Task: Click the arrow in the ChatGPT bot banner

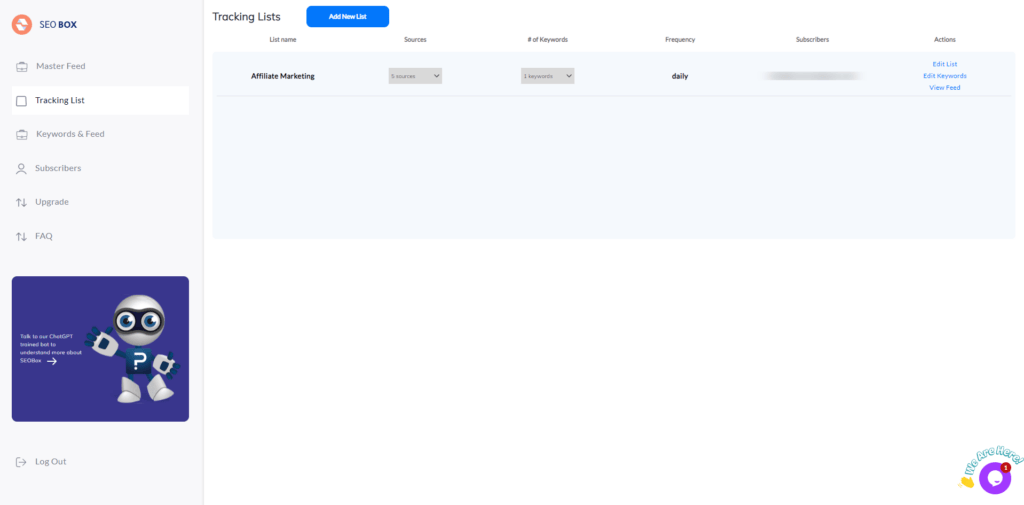Action: point(52,361)
